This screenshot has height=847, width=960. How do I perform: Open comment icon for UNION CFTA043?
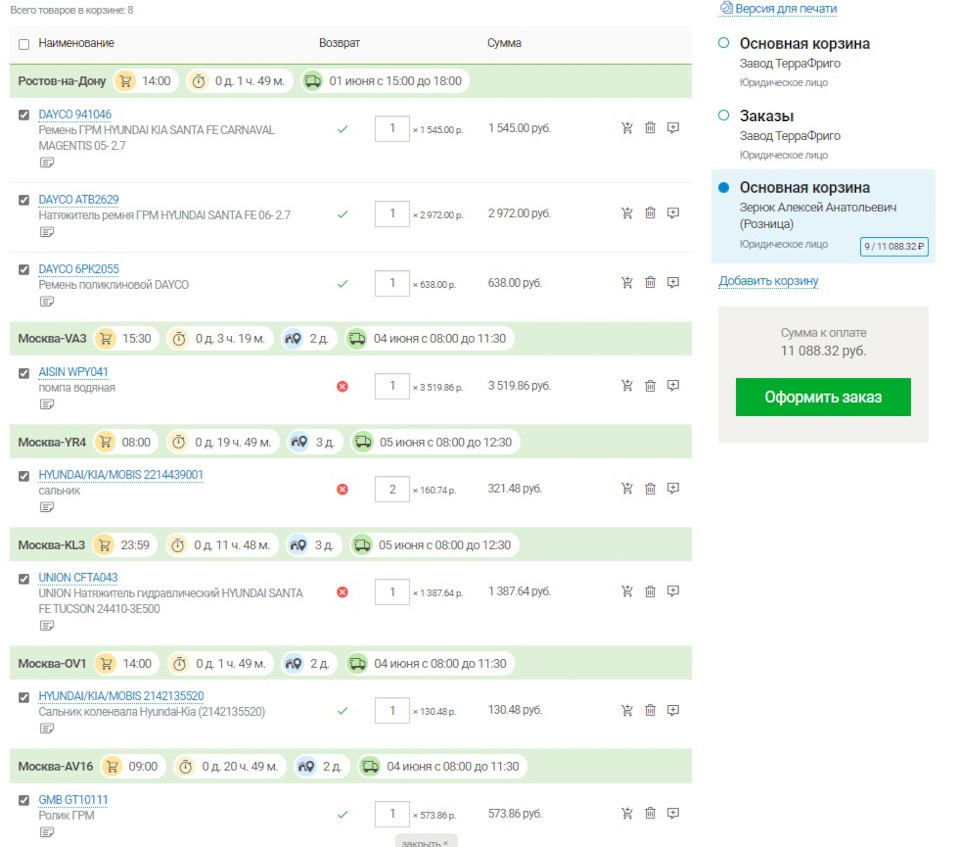coord(673,592)
